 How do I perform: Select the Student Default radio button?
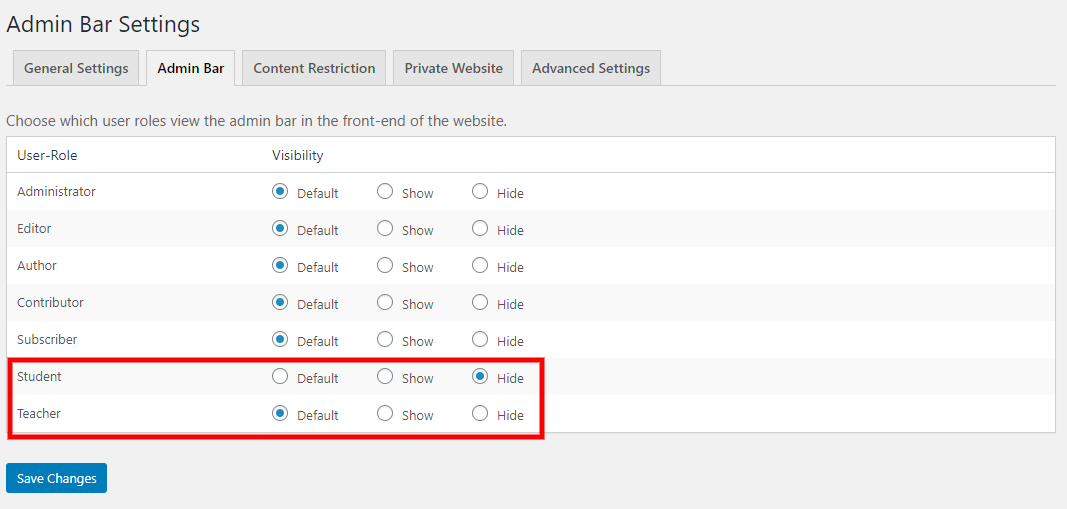tap(279, 376)
